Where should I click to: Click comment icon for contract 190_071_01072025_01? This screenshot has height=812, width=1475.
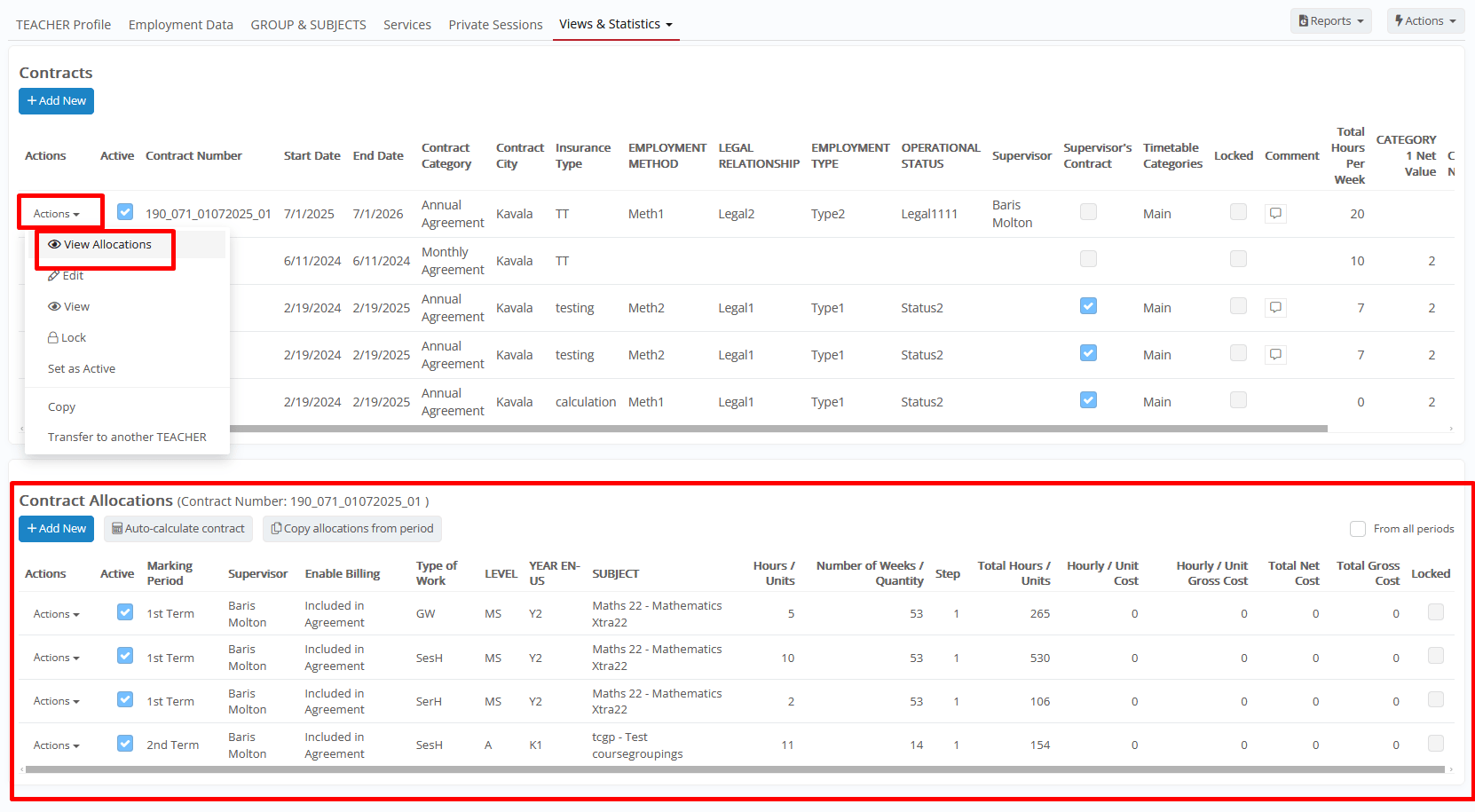1275,213
